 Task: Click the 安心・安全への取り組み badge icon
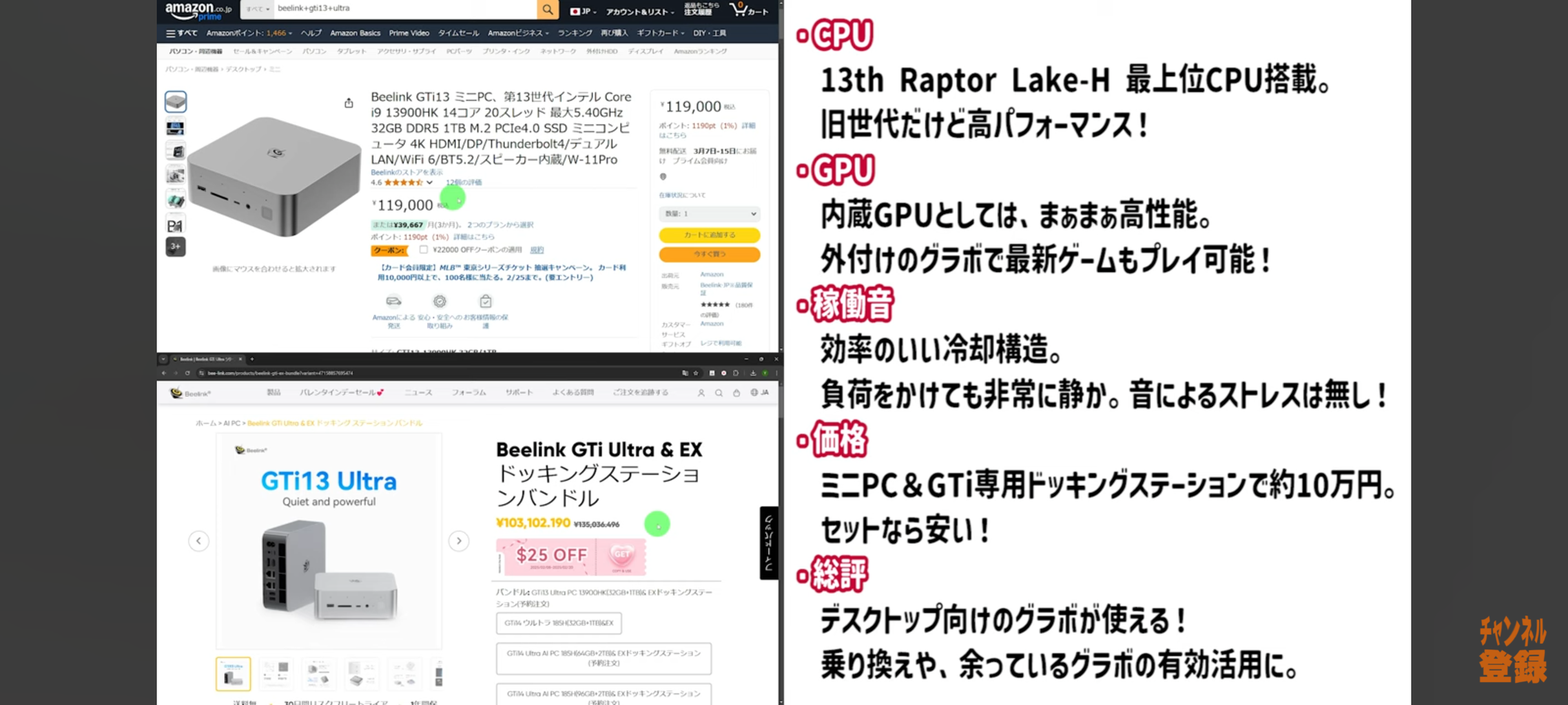440,301
